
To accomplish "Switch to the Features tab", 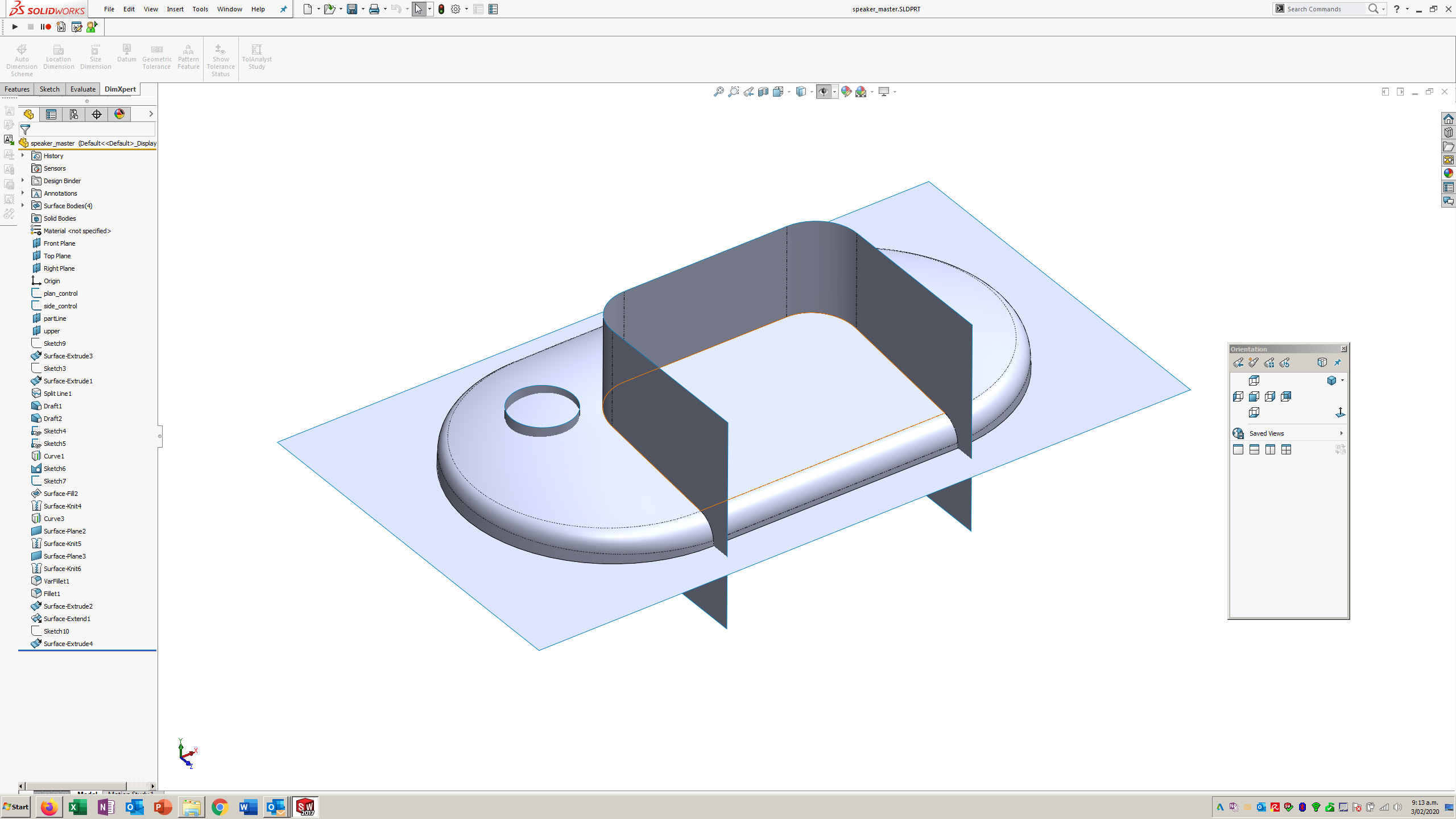I will click(x=17, y=89).
